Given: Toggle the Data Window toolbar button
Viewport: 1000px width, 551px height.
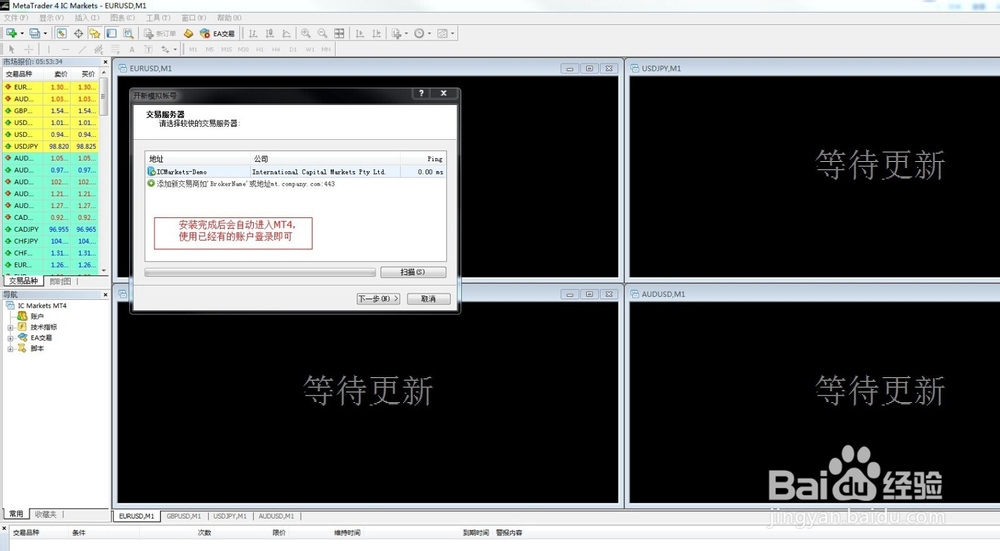Looking at the screenshot, I should pyautogui.click(x=78, y=33).
